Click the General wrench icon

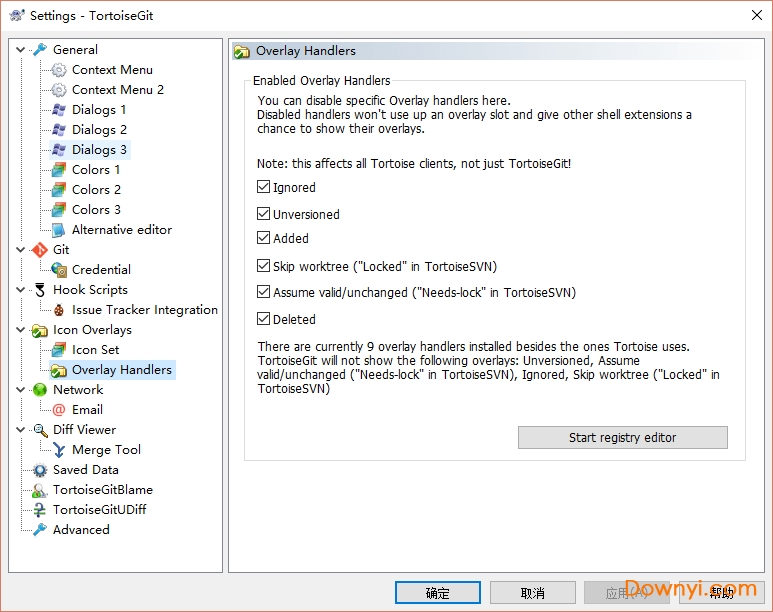click(x=40, y=49)
